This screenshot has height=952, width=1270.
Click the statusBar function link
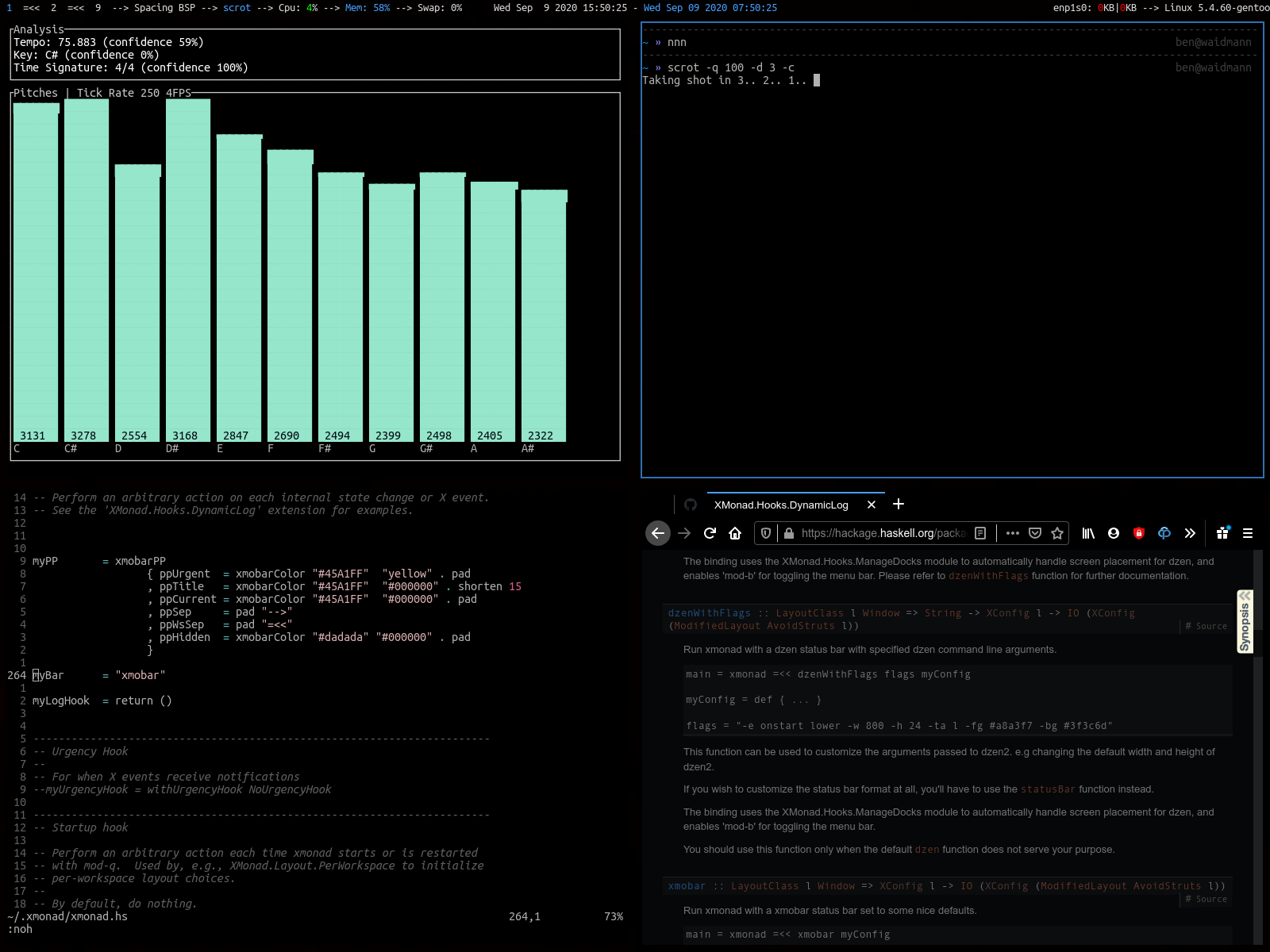click(x=1048, y=789)
